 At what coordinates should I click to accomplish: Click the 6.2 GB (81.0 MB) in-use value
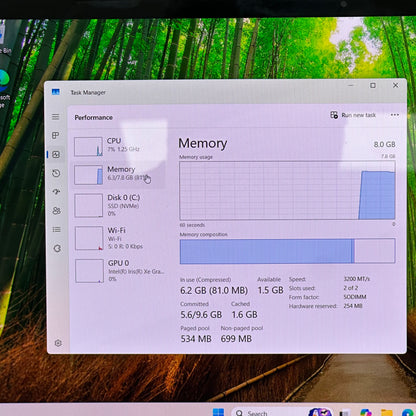click(214, 290)
